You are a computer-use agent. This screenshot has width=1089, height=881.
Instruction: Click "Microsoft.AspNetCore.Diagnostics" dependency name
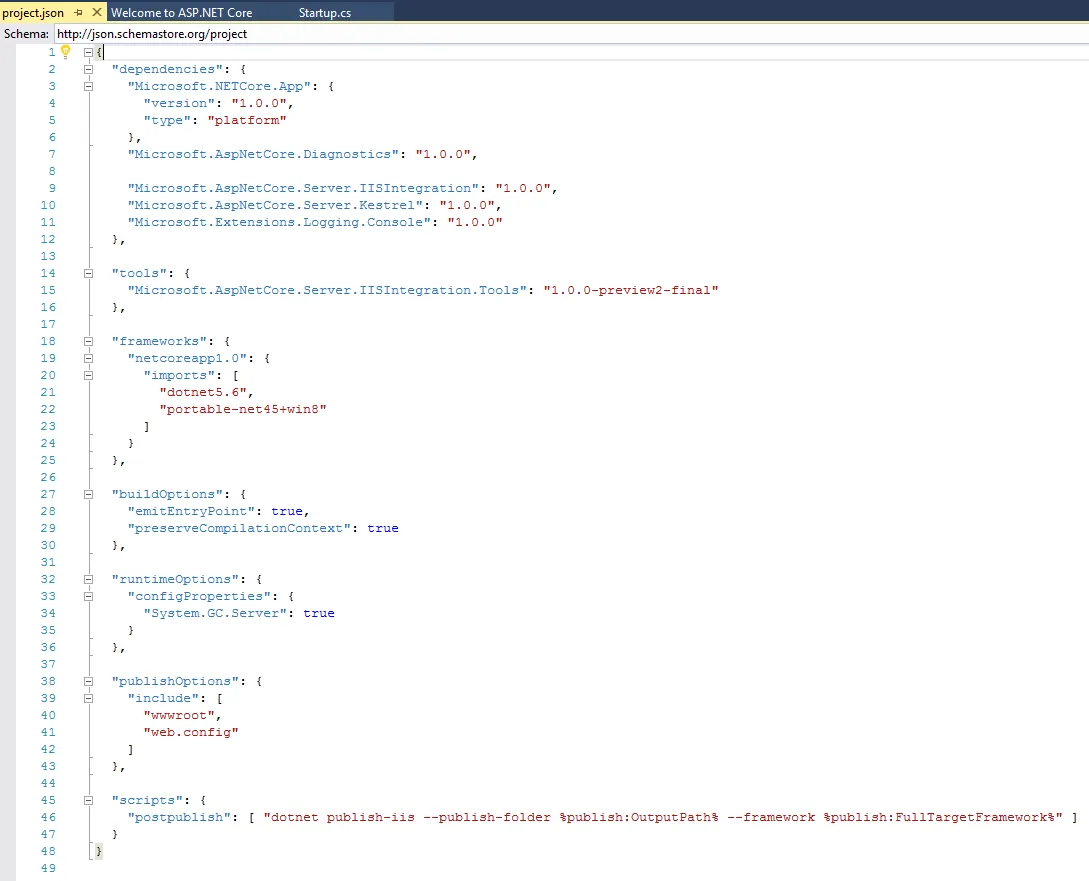pos(263,154)
